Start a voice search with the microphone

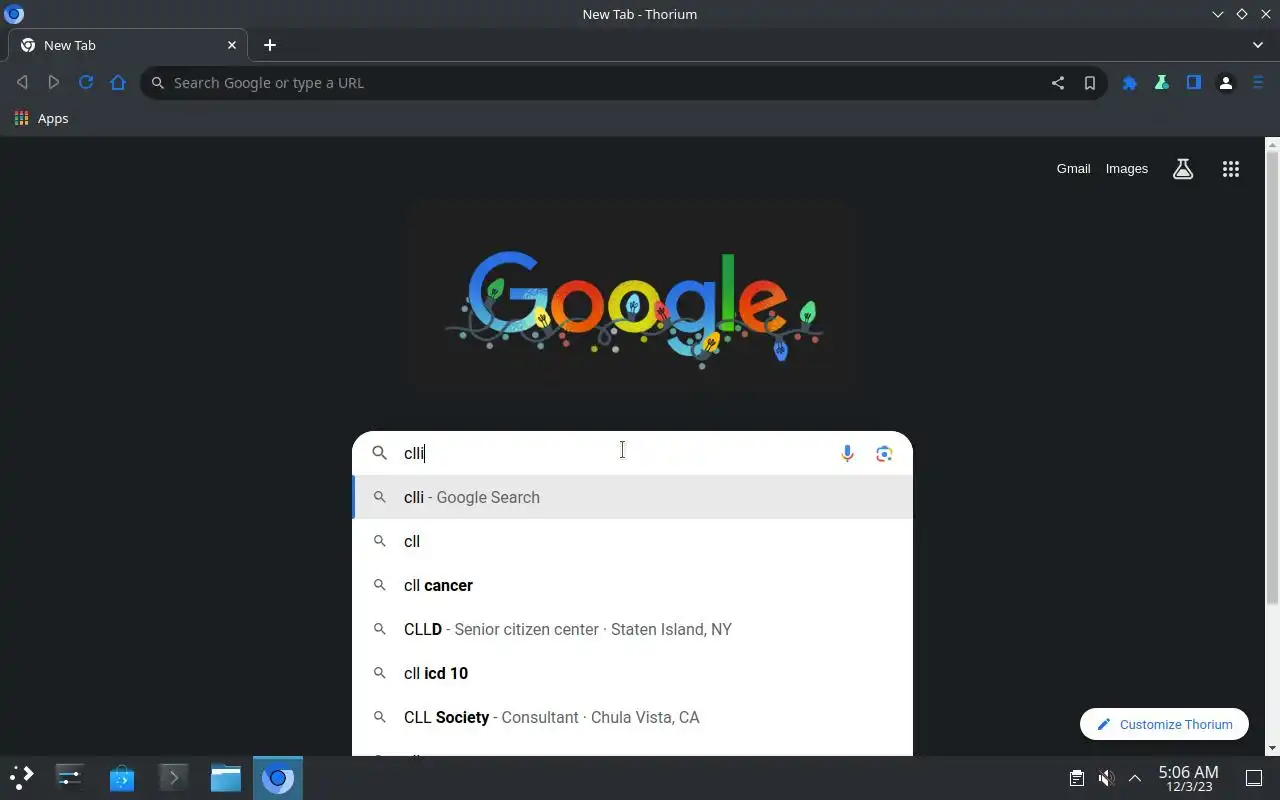coord(847,453)
